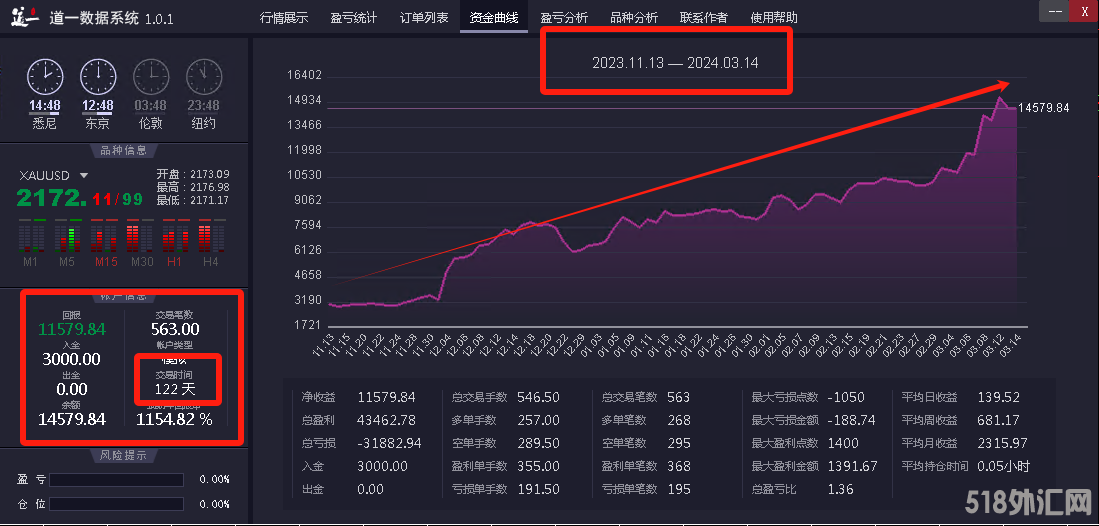Click the 总交易手数 value 546.50
1099x526 pixels.
[x=538, y=398]
